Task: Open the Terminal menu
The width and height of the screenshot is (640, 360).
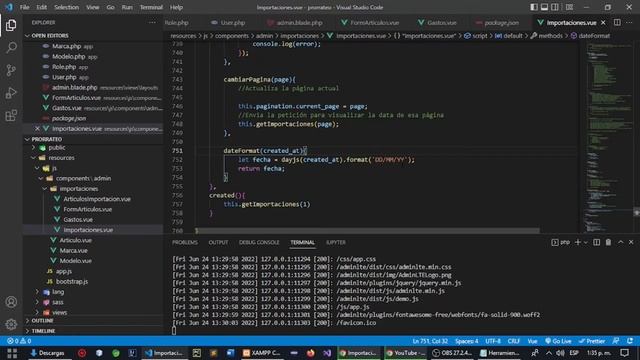Action: pyautogui.click(x=151, y=7)
